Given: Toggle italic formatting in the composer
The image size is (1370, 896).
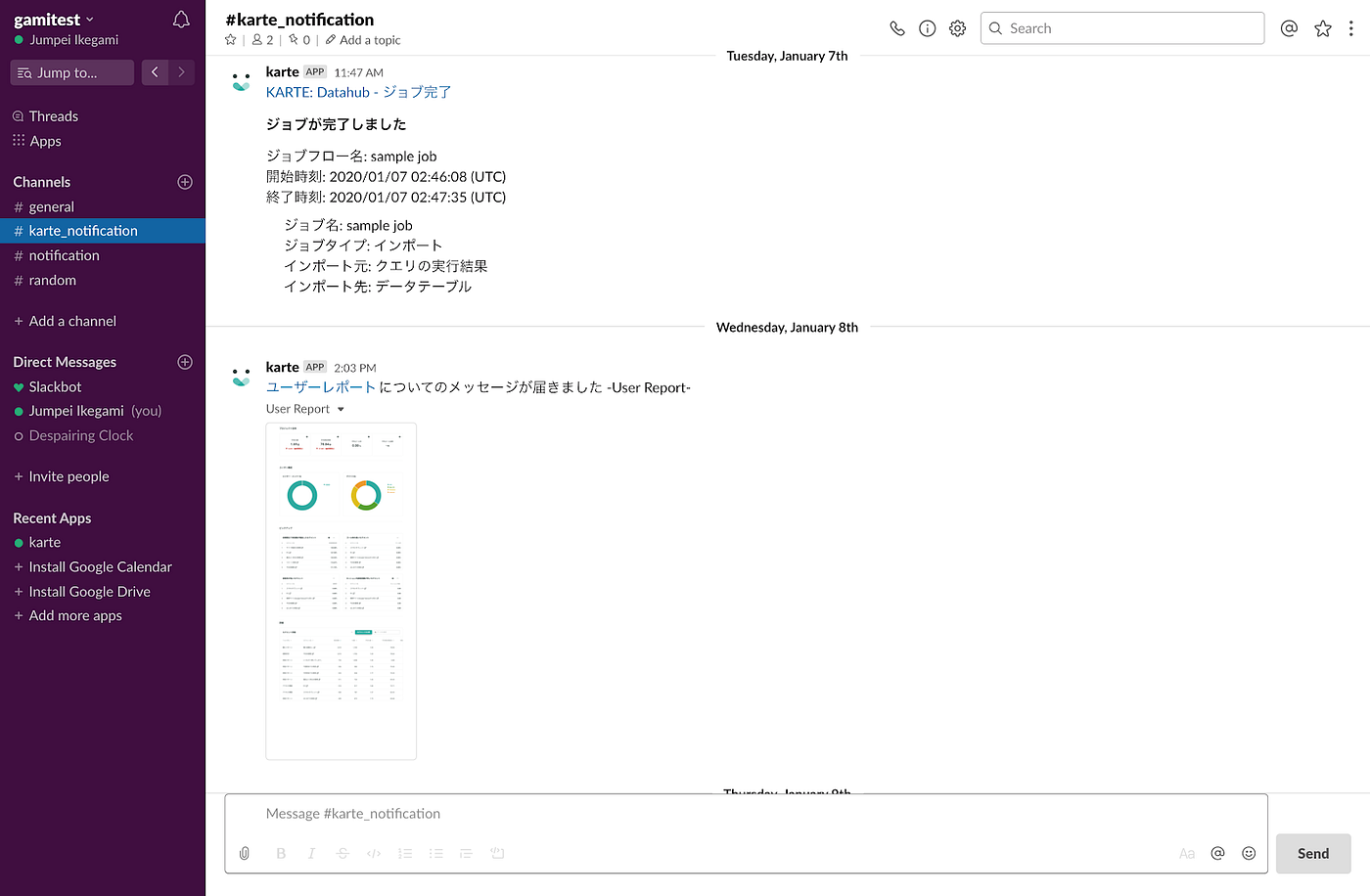Looking at the screenshot, I should pyautogui.click(x=311, y=853).
